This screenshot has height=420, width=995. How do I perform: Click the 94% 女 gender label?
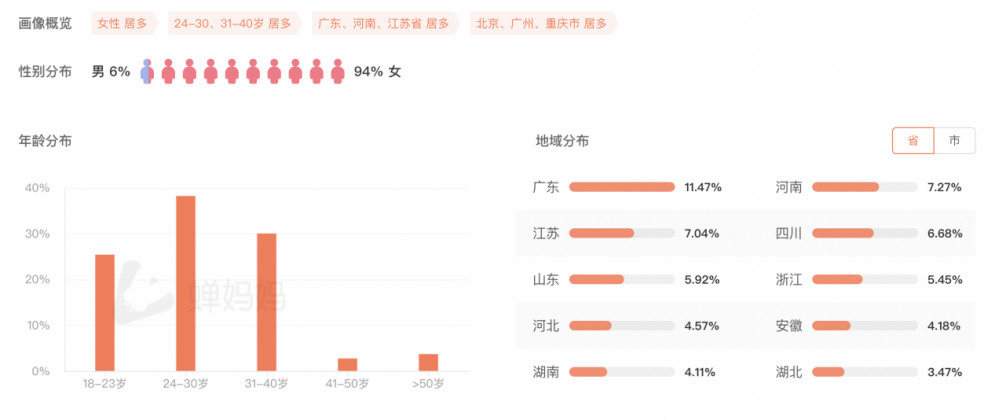378,72
